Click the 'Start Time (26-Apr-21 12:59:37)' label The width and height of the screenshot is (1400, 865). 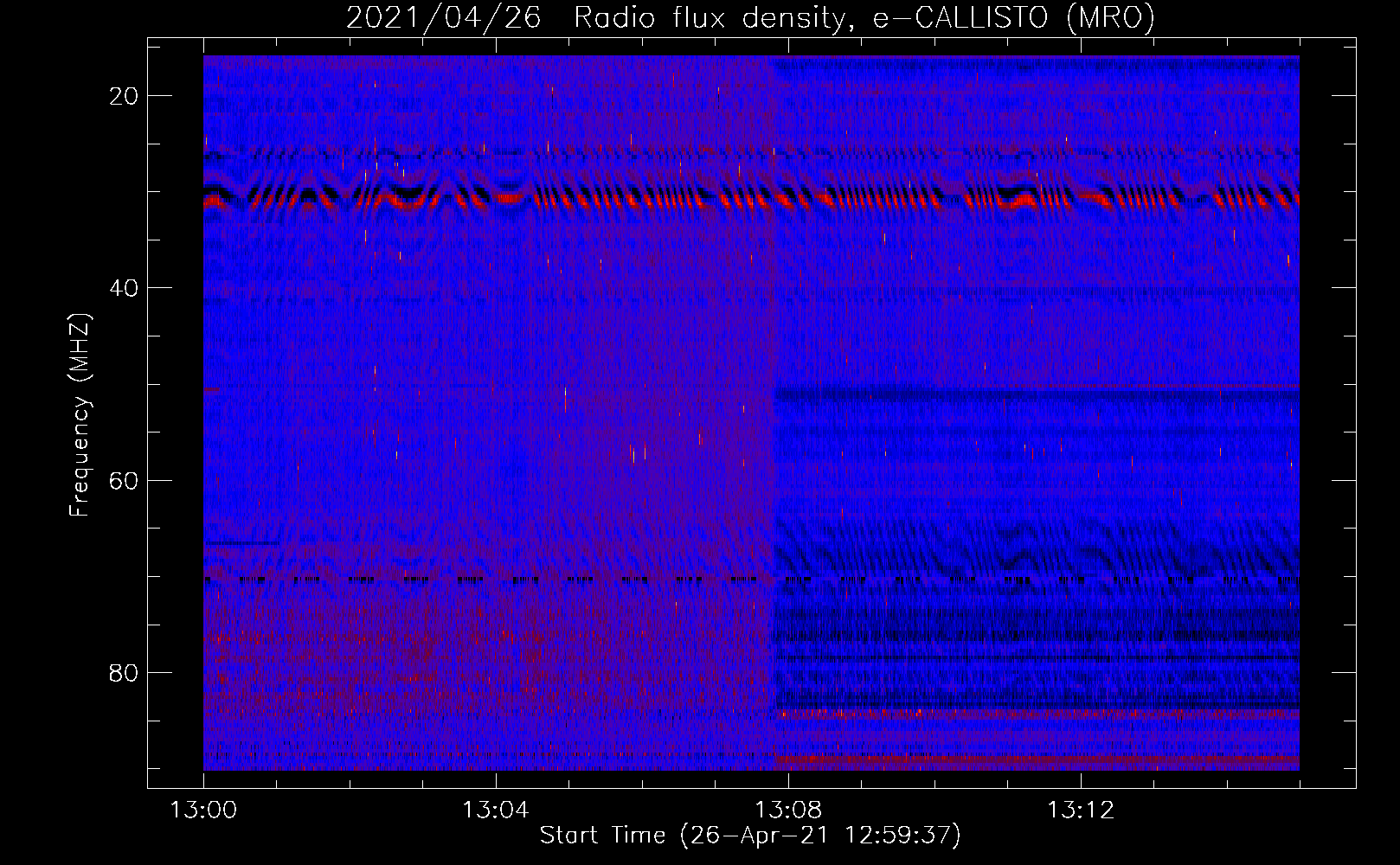750,836
